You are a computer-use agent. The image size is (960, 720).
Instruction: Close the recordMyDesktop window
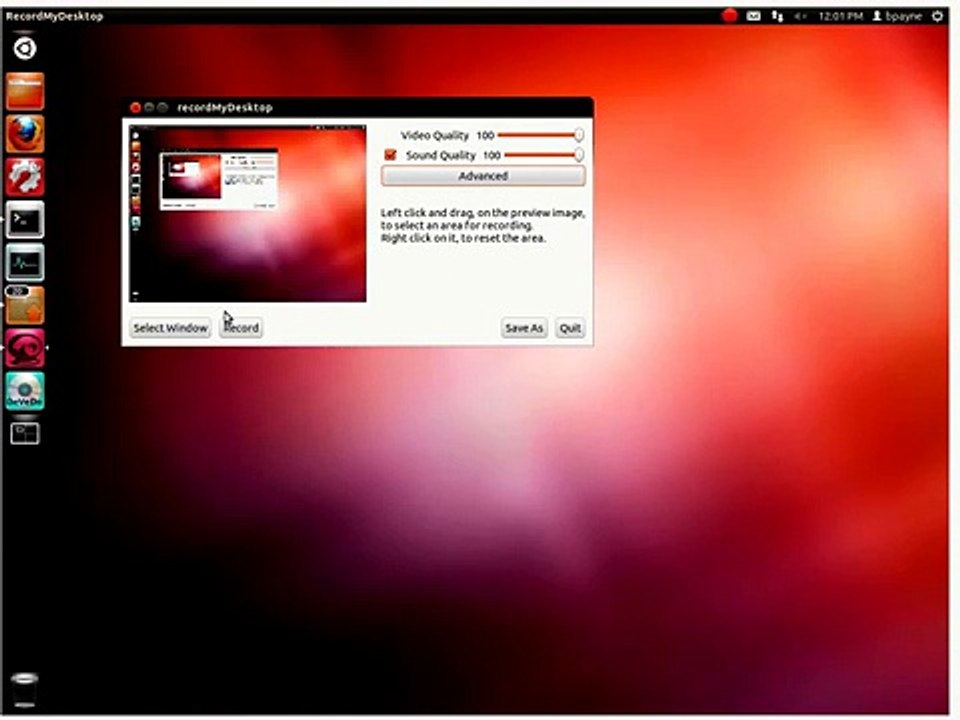click(x=135, y=108)
